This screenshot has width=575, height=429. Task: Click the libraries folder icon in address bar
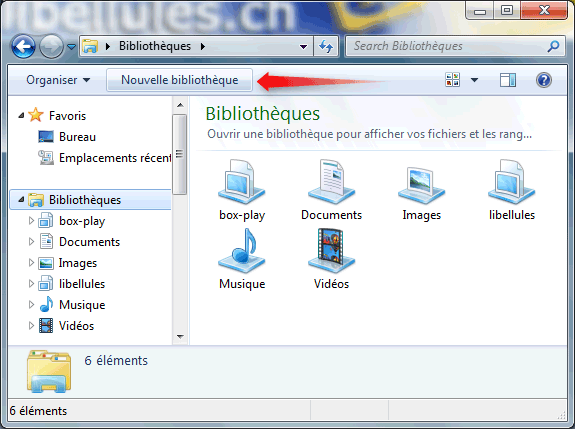pos(90,46)
